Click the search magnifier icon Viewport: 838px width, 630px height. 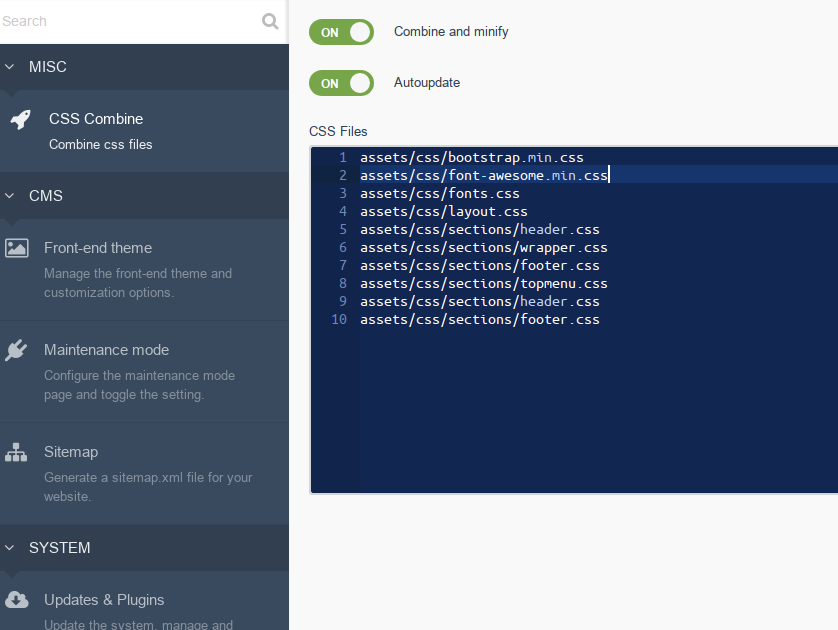(270, 21)
